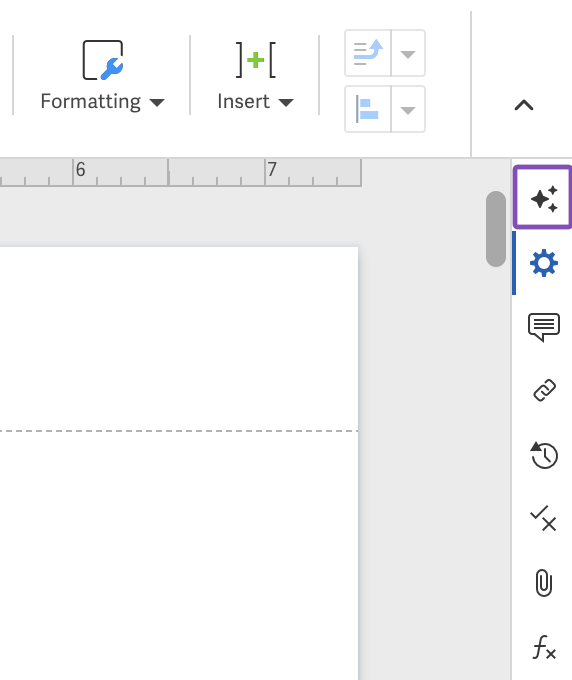Open the links chain icon panel

coord(544,390)
